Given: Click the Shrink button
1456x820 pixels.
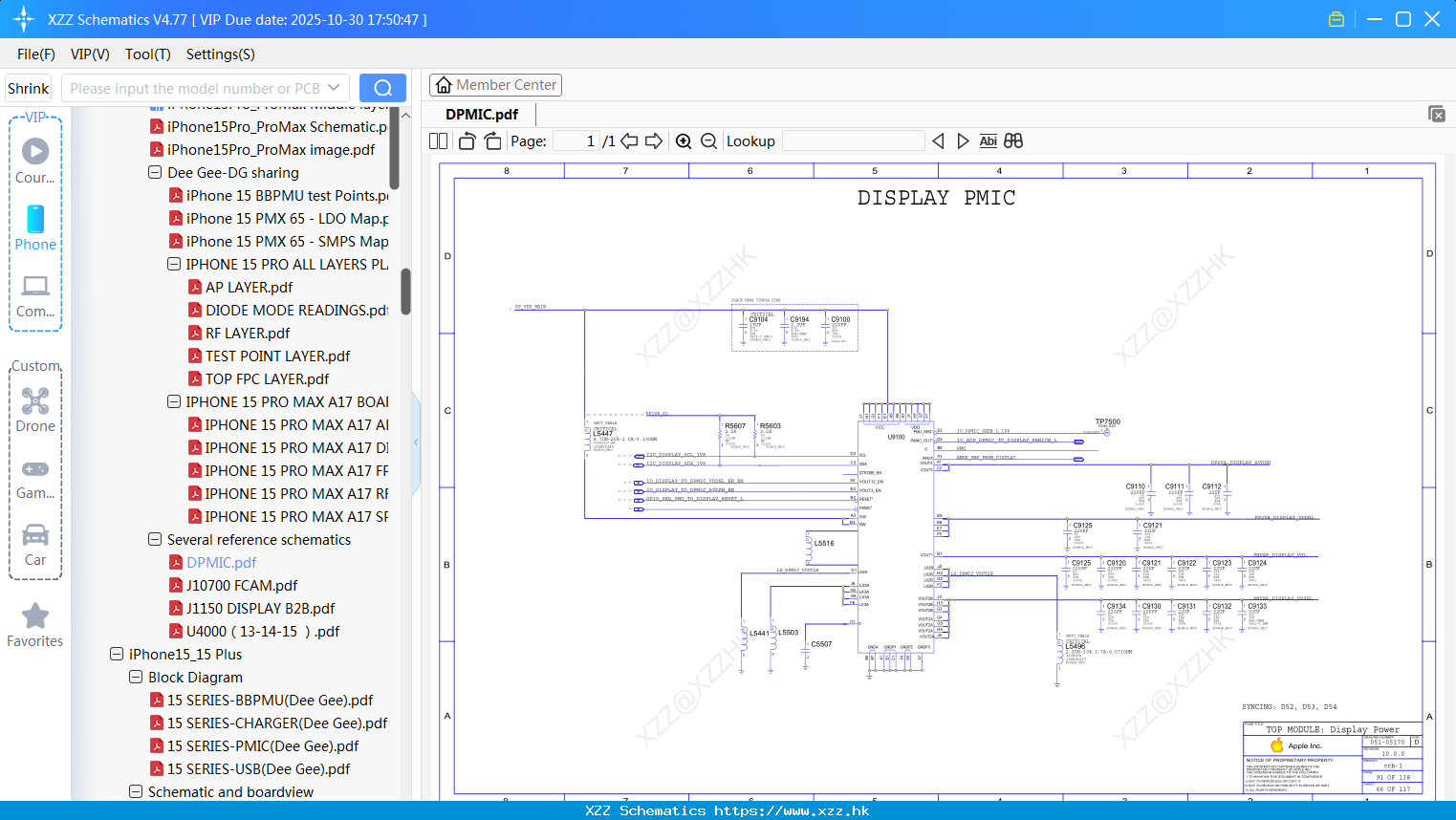Looking at the screenshot, I should click(28, 88).
